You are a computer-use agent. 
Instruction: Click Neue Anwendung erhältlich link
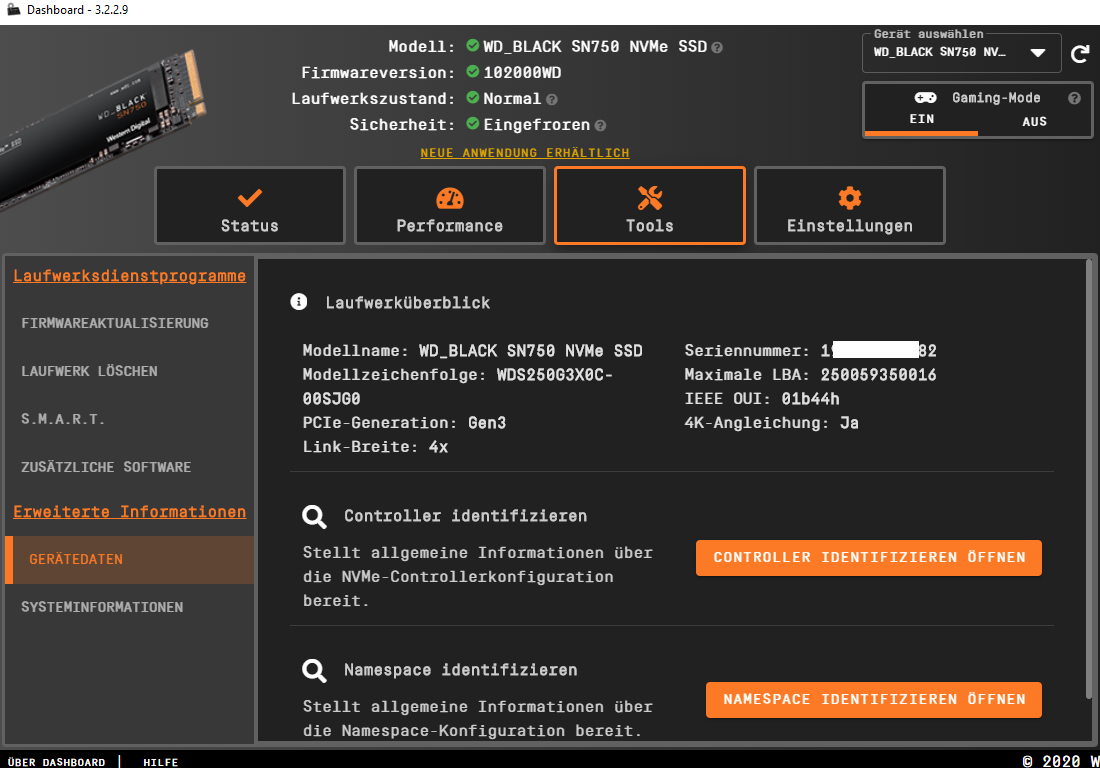[x=525, y=153]
